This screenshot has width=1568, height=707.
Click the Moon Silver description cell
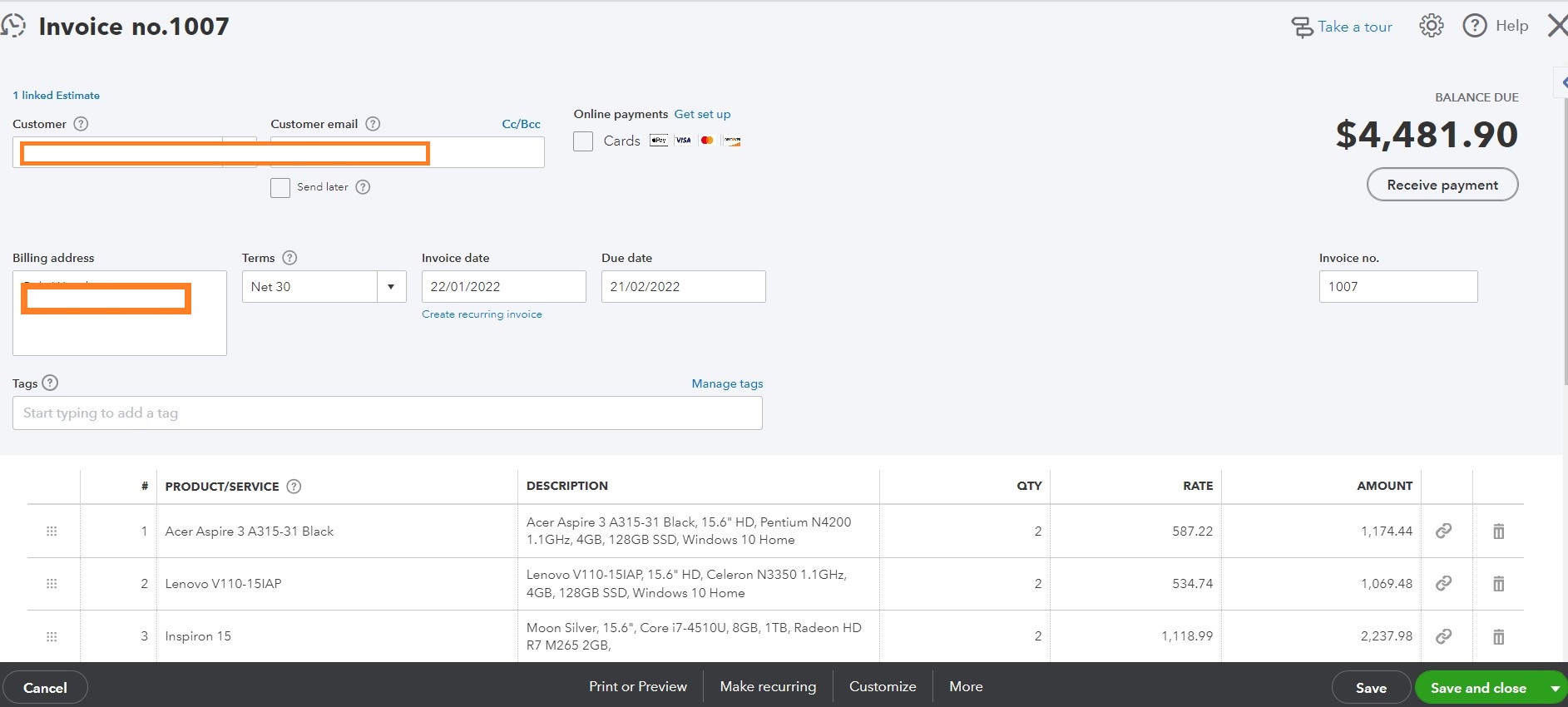point(699,636)
